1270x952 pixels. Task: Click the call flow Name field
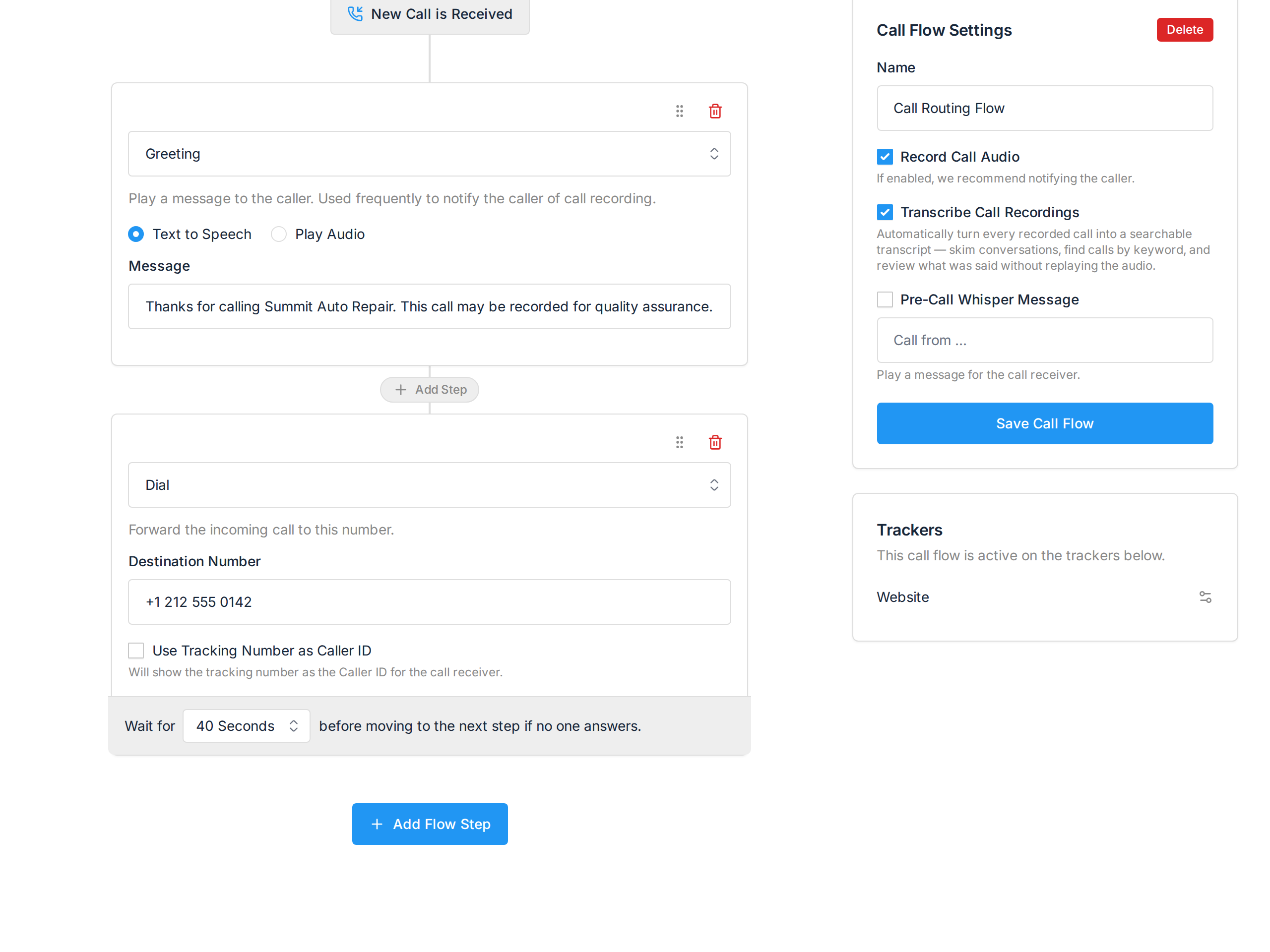tap(1044, 109)
